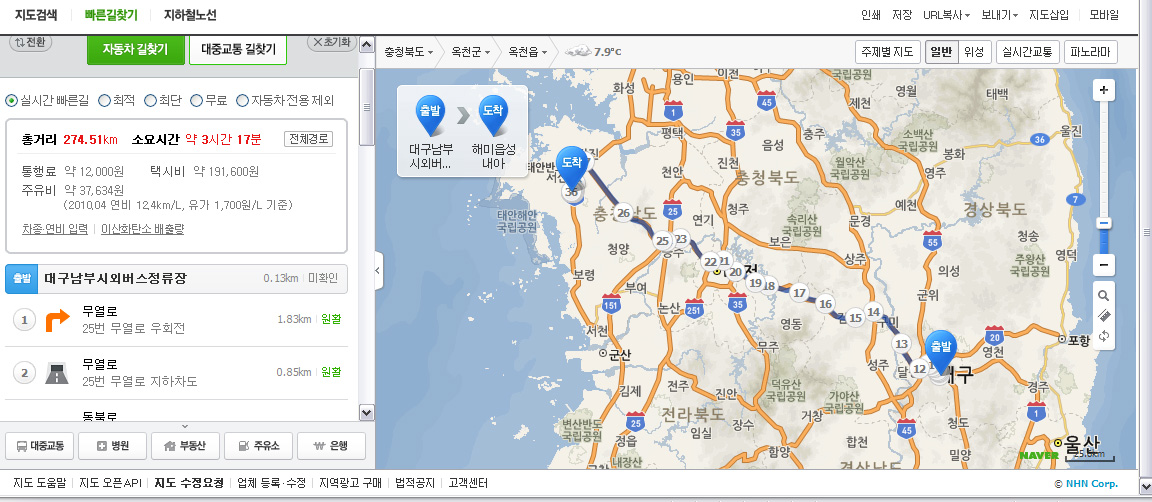Image resolution: width=1152 pixels, height=502 pixels.
Task: Click the 주유소 gas station quick-search button
Action: (258, 446)
